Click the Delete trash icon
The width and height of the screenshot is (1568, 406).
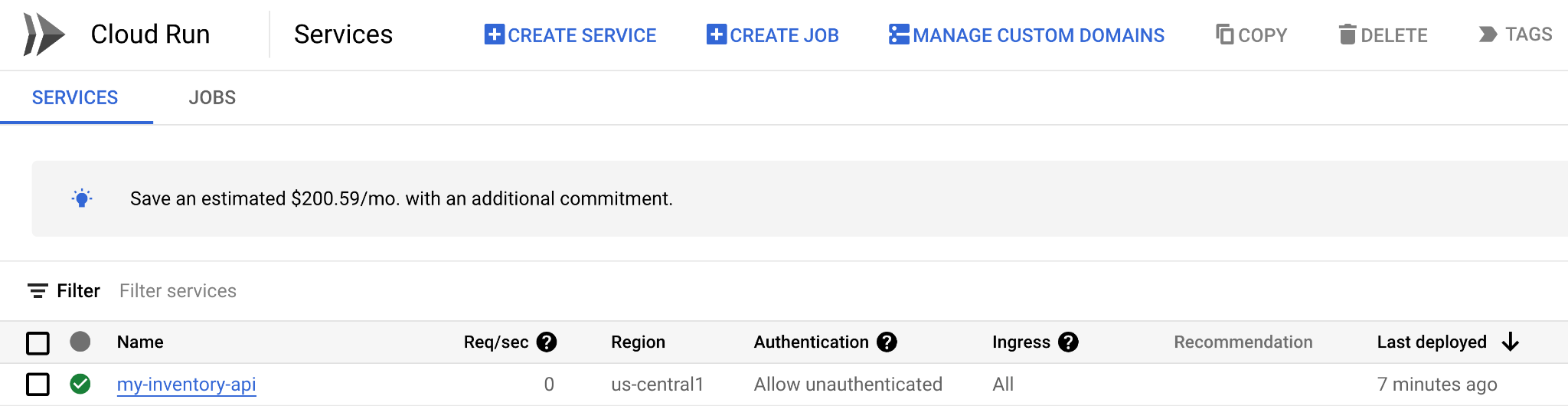tap(1347, 34)
